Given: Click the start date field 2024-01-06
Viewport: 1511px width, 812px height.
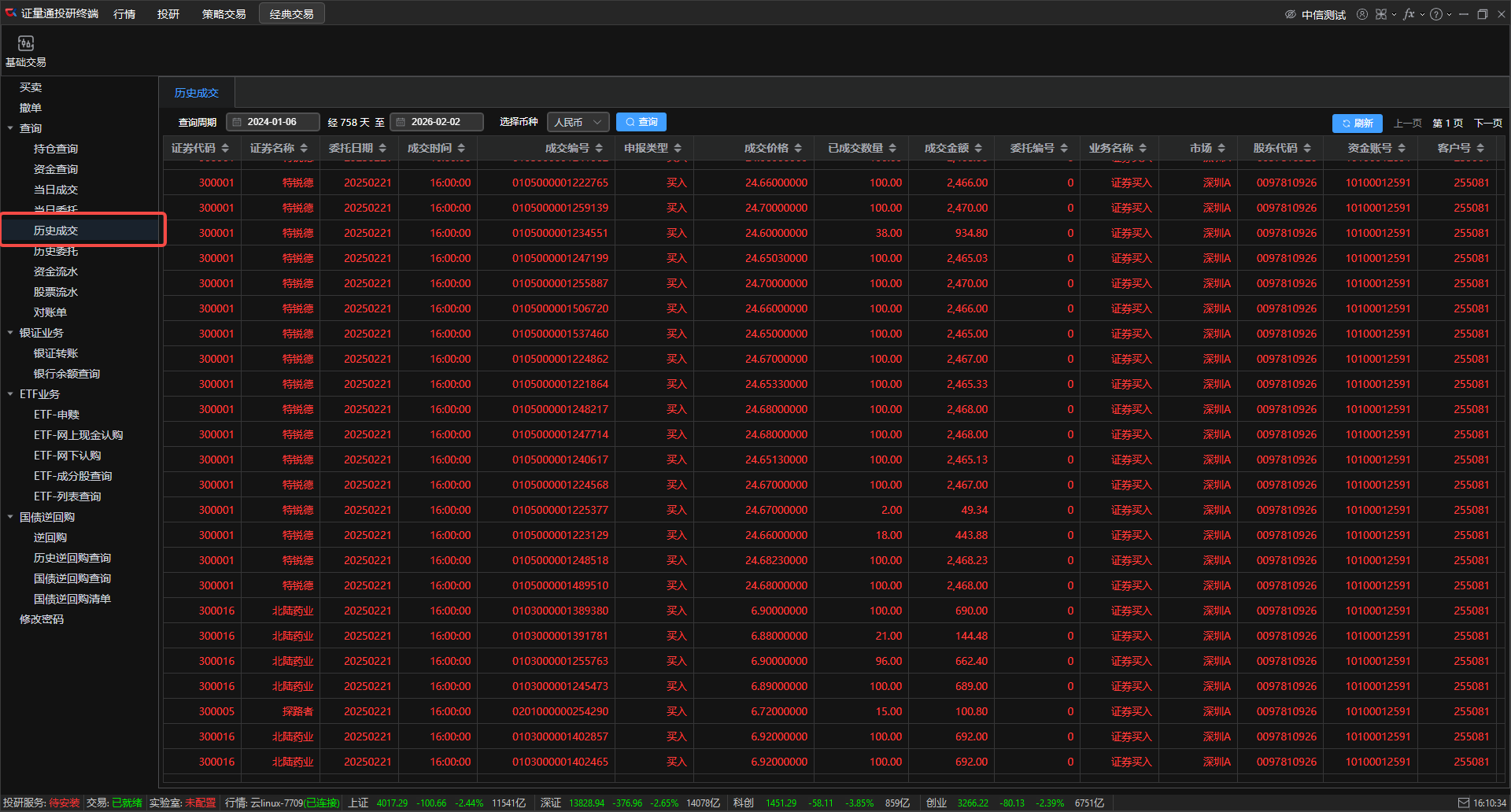Looking at the screenshot, I should click(x=273, y=122).
